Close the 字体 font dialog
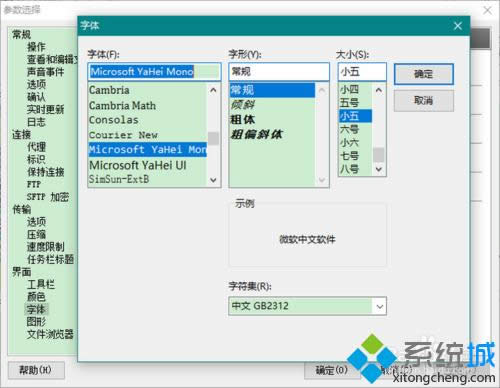The height and width of the screenshot is (388, 500). (x=458, y=26)
